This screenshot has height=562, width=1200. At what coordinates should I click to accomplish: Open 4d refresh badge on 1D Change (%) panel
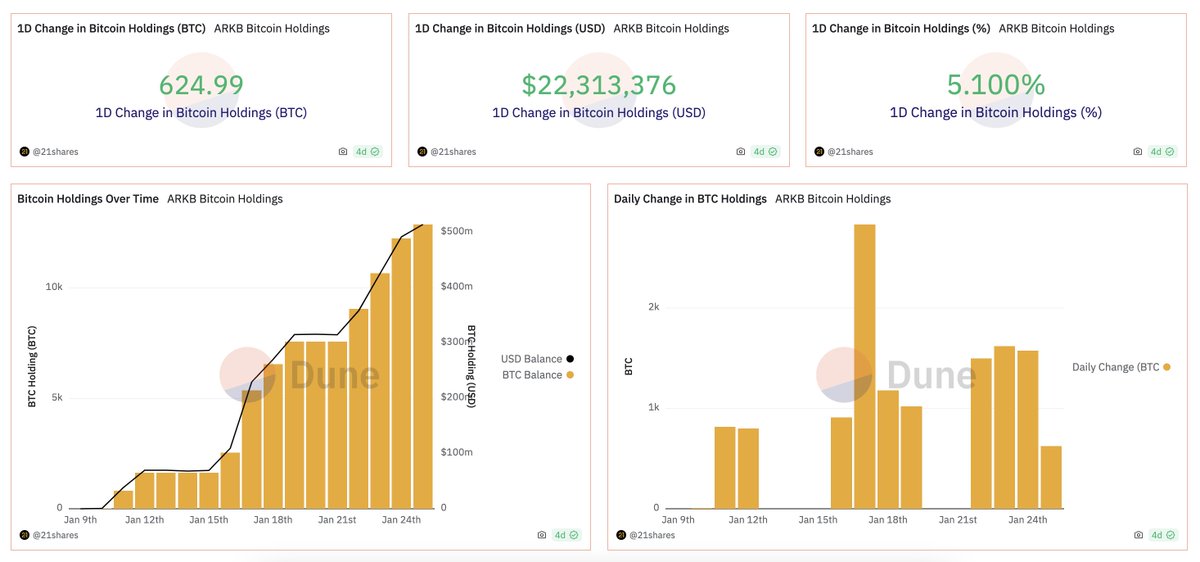coord(1163,152)
